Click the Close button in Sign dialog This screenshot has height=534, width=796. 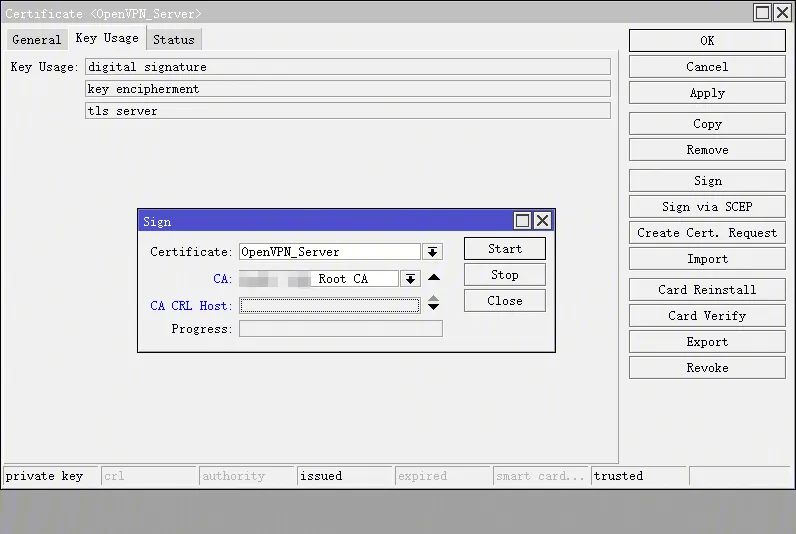click(x=504, y=301)
